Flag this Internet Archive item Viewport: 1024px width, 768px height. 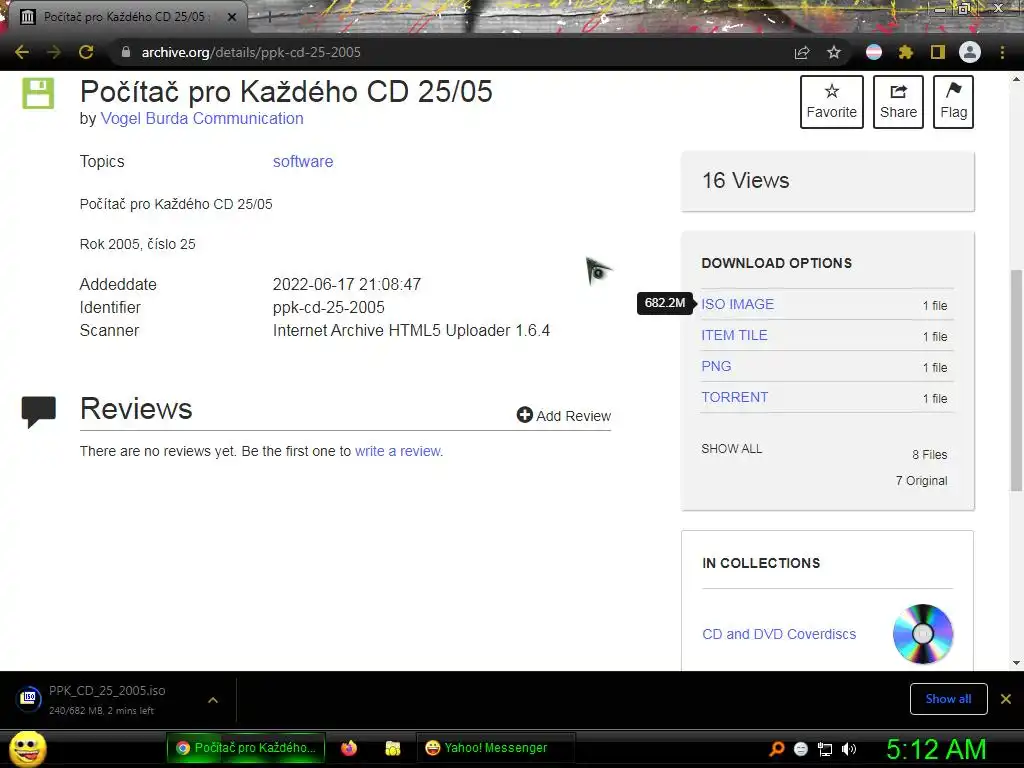953,102
